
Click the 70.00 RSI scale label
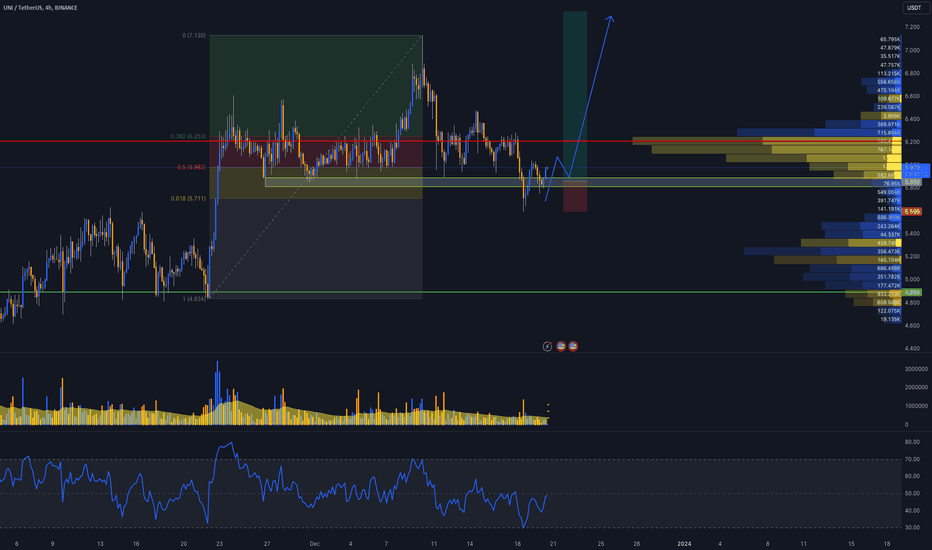[x=912, y=460]
